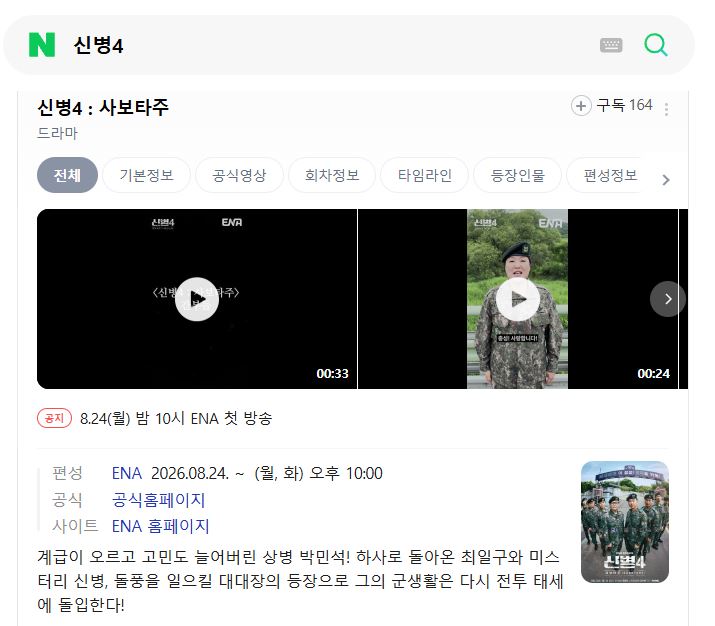
Task: Click the broadcast schedule 2026.08.24. ~ (월, 화) 오후 10:00
Action: (267, 473)
